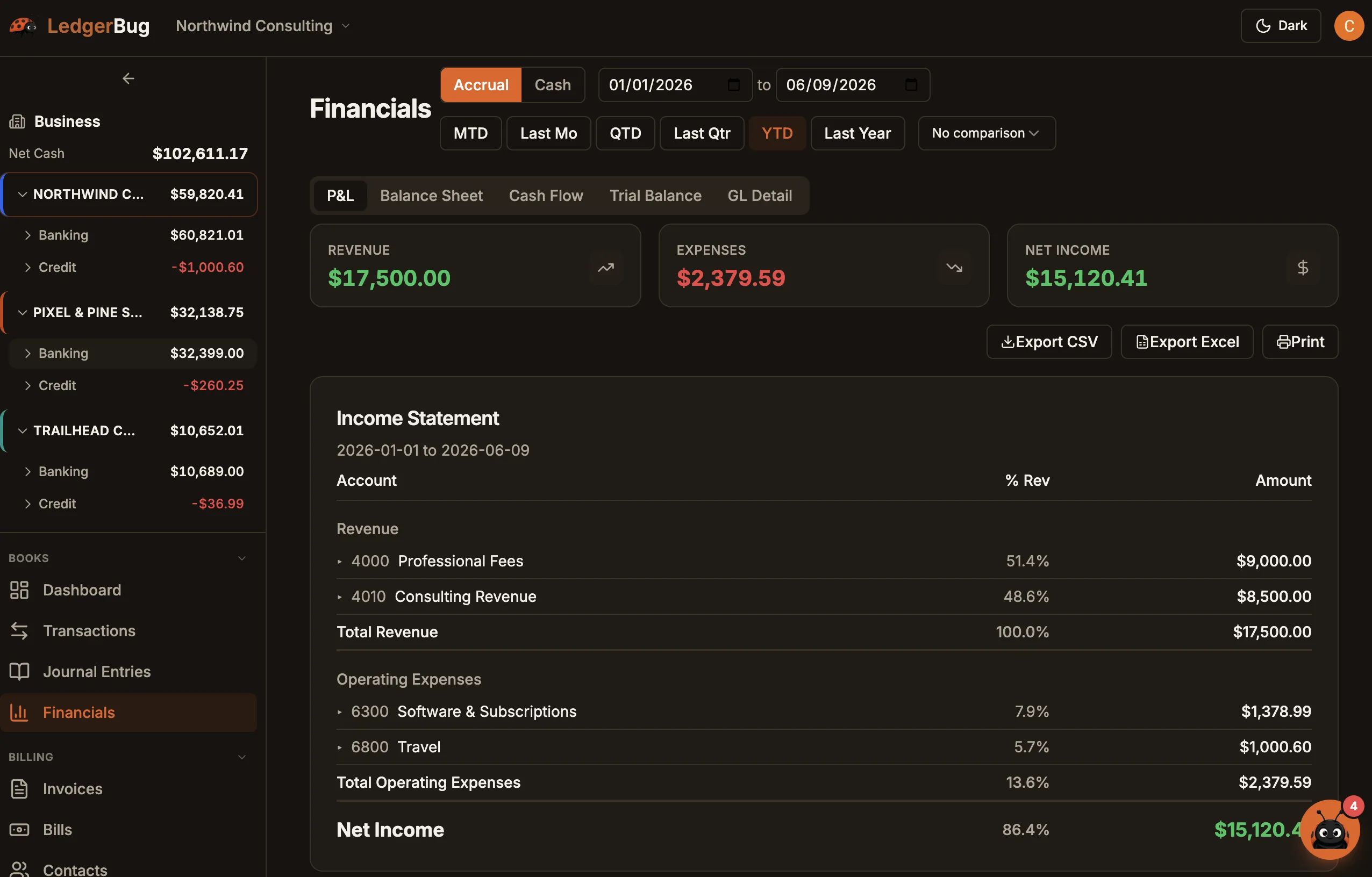Select the Last Year period
This screenshot has height=877, width=1372.
click(857, 133)
